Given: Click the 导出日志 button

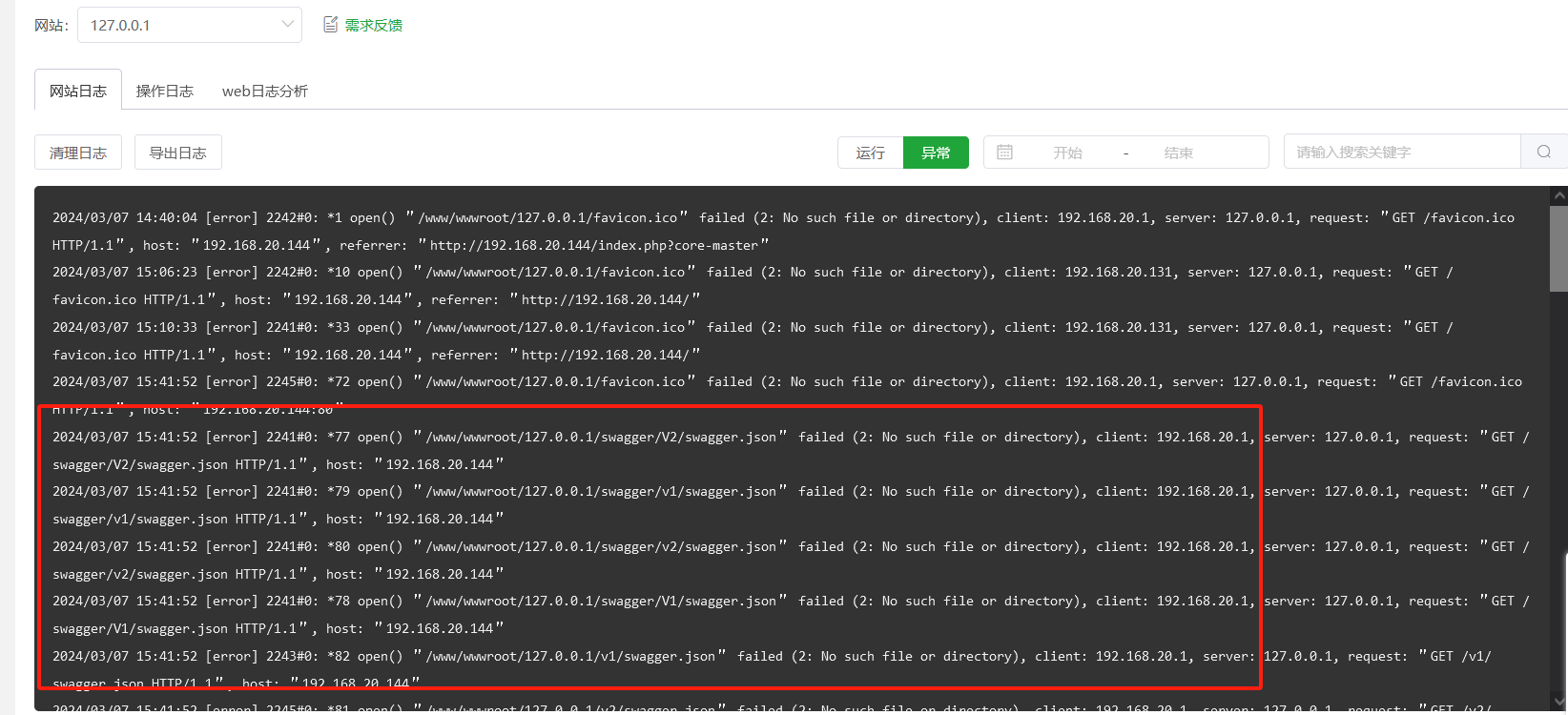Looking at the screenshot, I should (178, 153).
